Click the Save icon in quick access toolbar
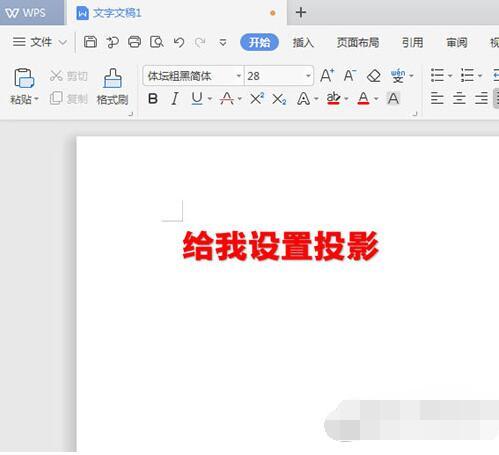The width and height of the screenshot is (499, 455). (x=90, y=42)
